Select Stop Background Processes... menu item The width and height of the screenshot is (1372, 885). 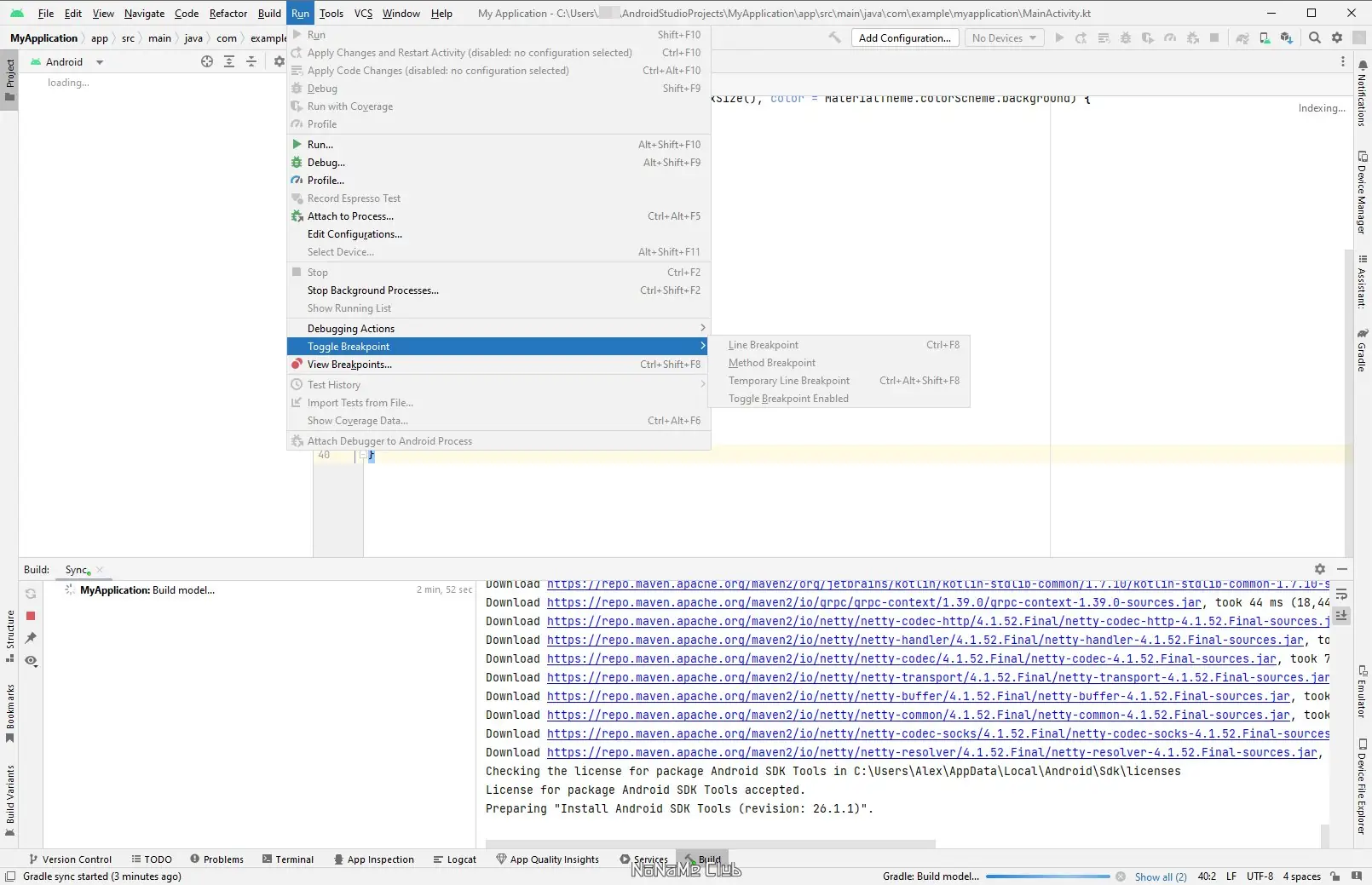(x=499, y=290)
